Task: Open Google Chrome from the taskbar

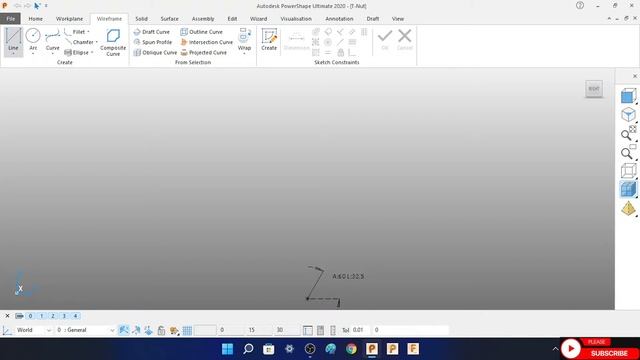Action: [x=351, y=349]
